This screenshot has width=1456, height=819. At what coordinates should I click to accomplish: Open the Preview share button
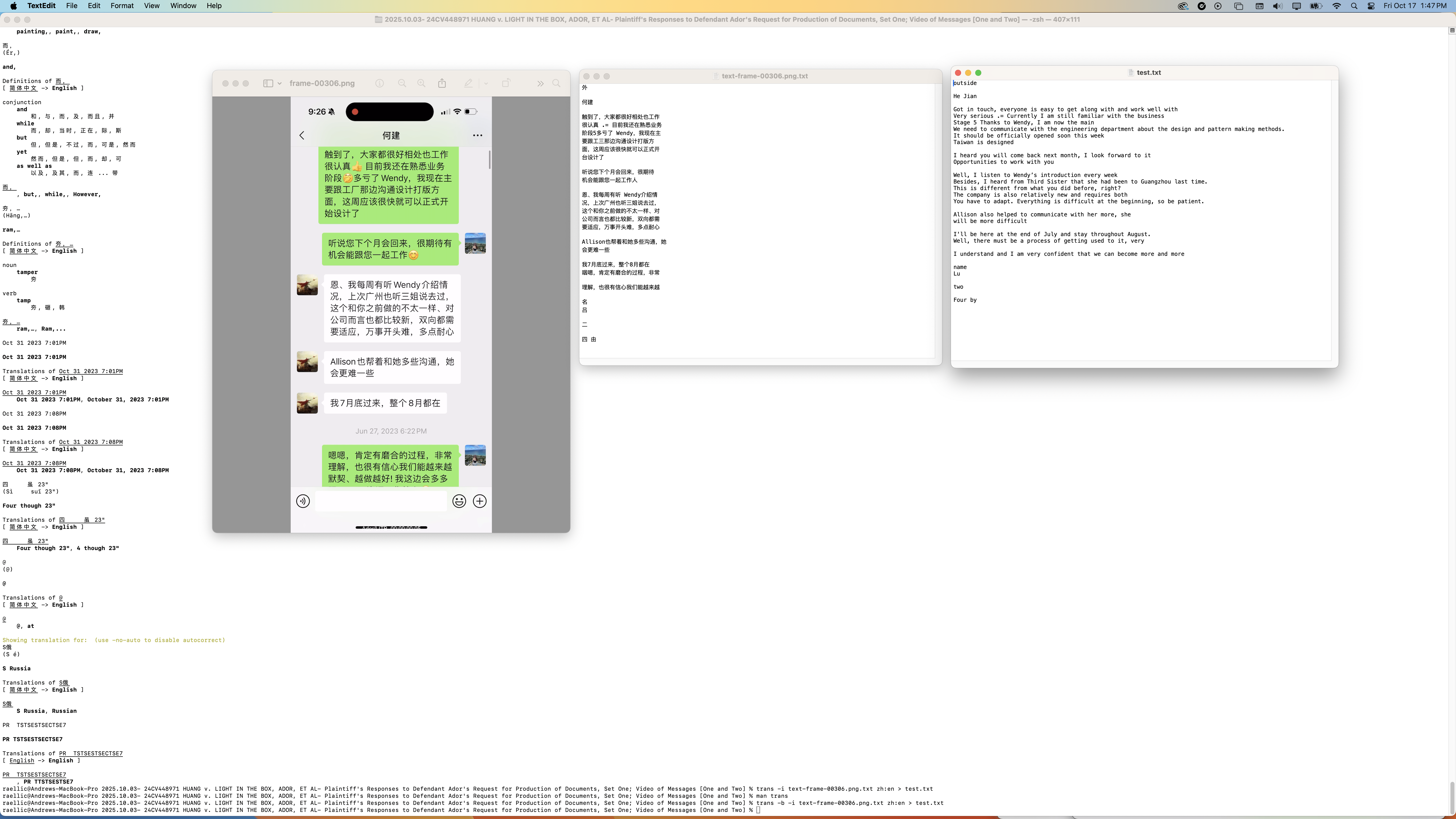coord(442,83)
